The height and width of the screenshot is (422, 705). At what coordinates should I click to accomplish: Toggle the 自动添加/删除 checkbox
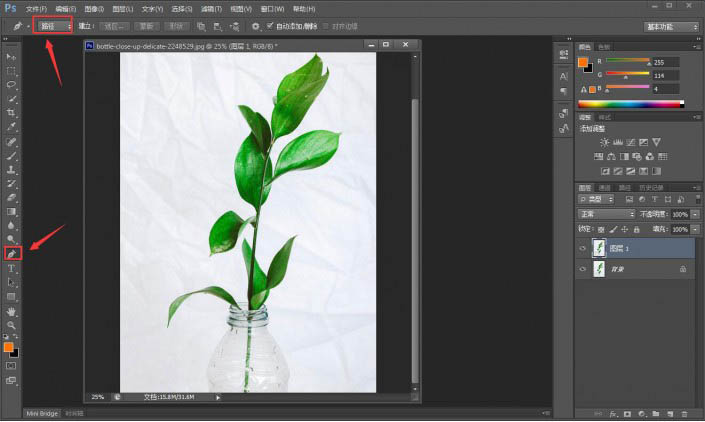click(270, 26)
